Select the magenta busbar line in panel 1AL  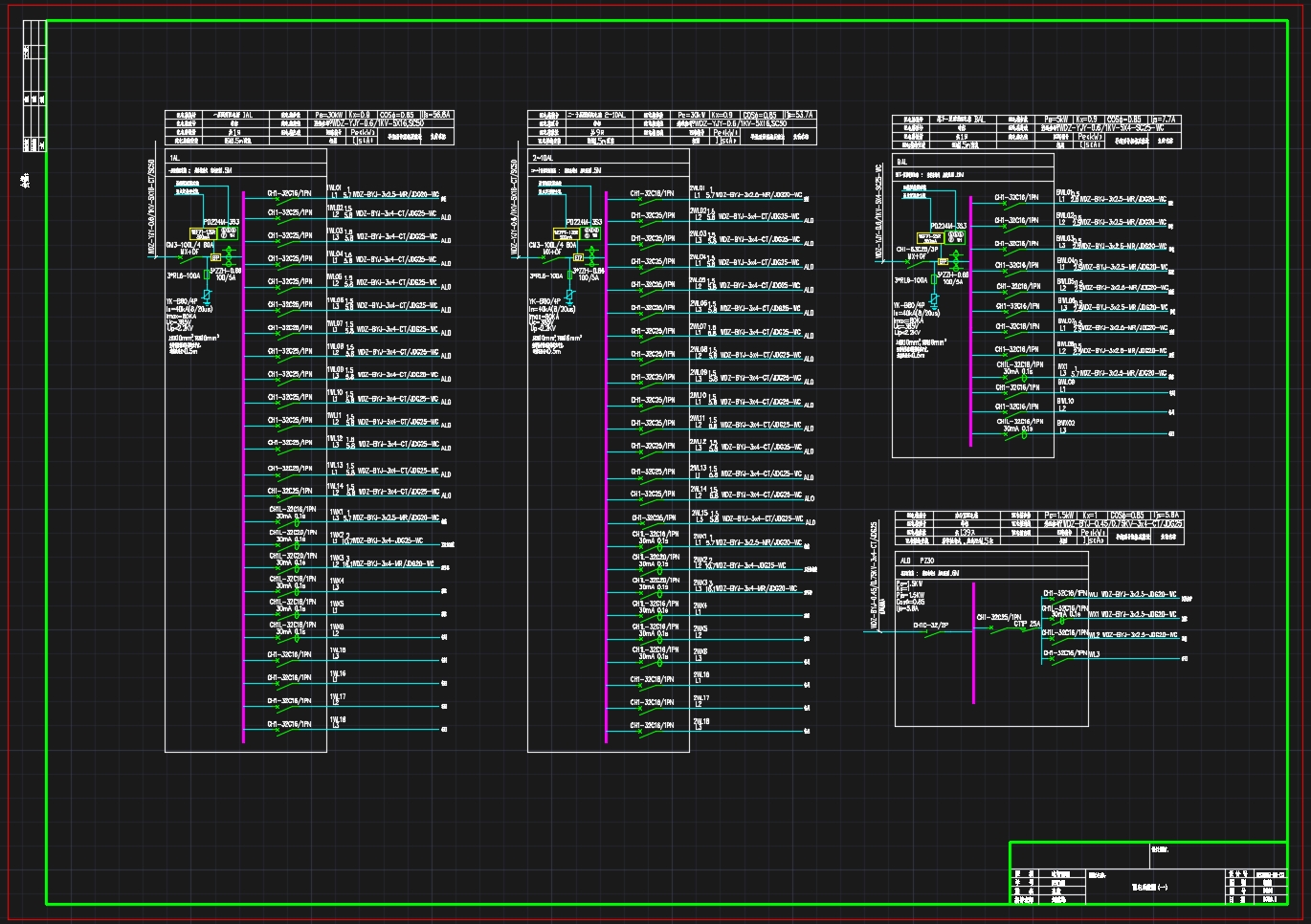coord(243,467)
